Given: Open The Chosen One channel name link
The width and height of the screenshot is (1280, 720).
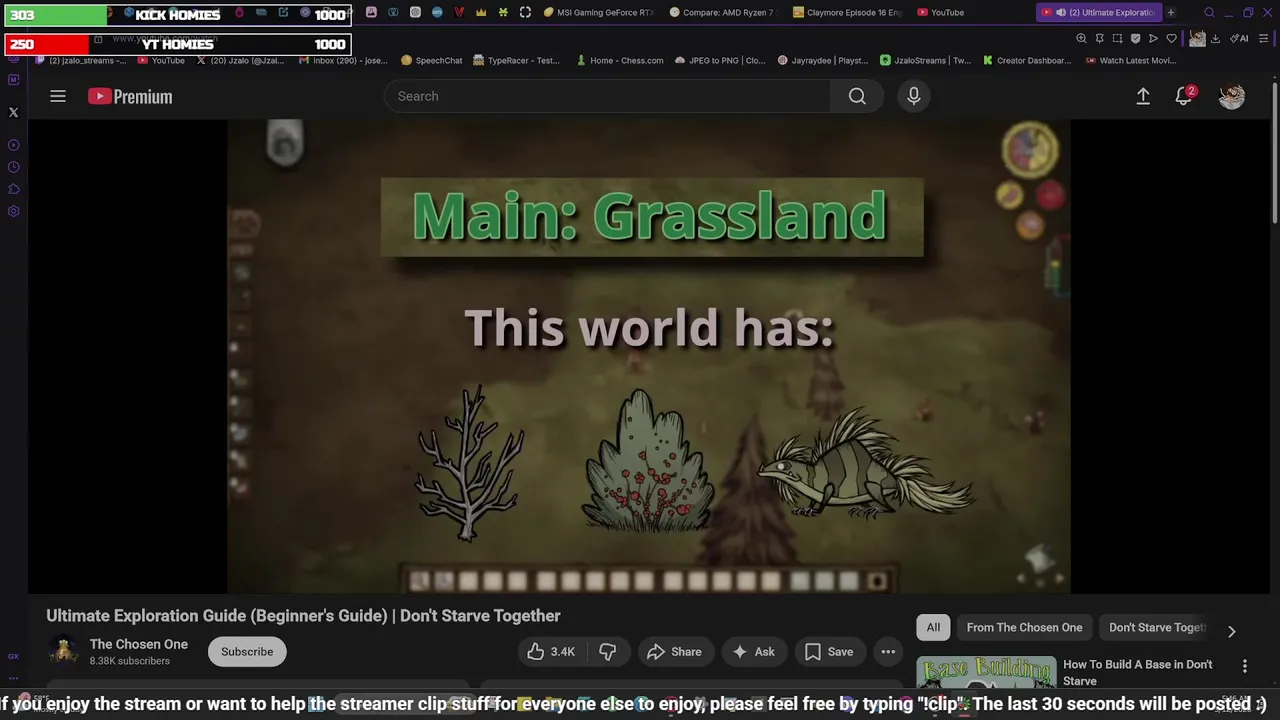Looking at the screenshot, I should click(139, 644).
